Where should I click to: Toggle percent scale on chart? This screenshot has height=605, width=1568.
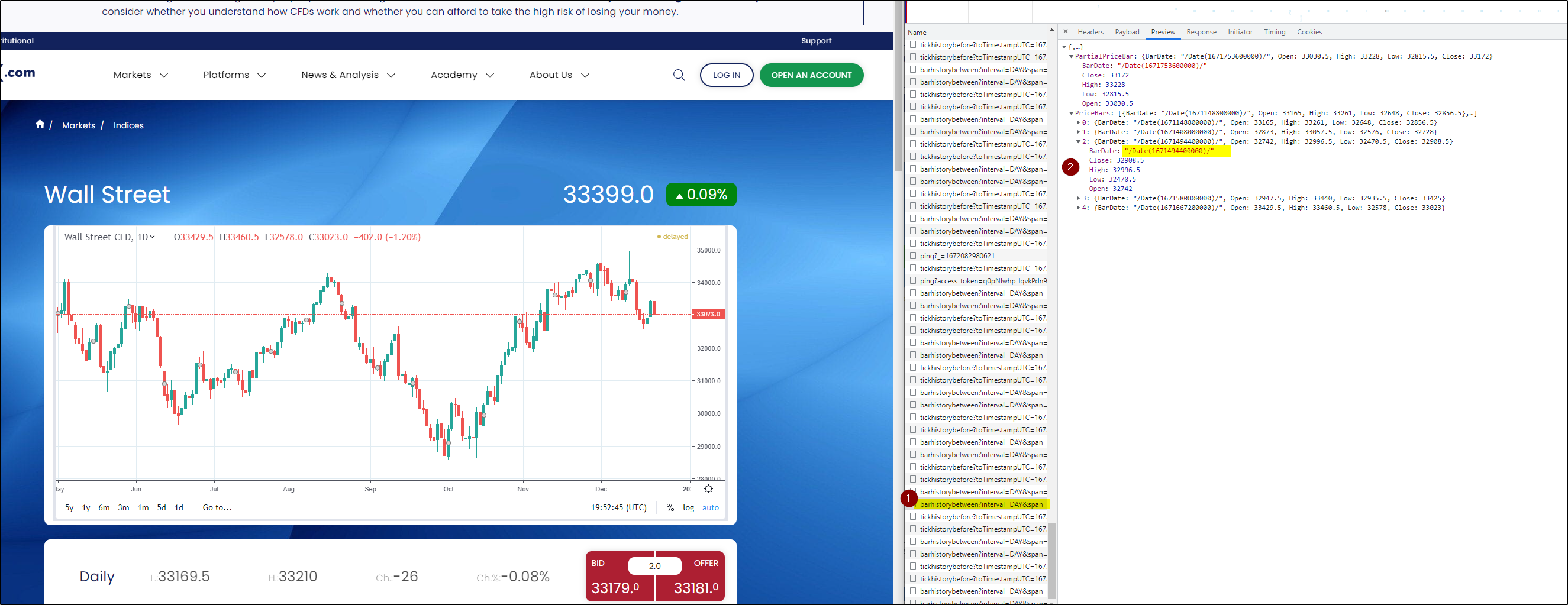[x=670, y=507]
